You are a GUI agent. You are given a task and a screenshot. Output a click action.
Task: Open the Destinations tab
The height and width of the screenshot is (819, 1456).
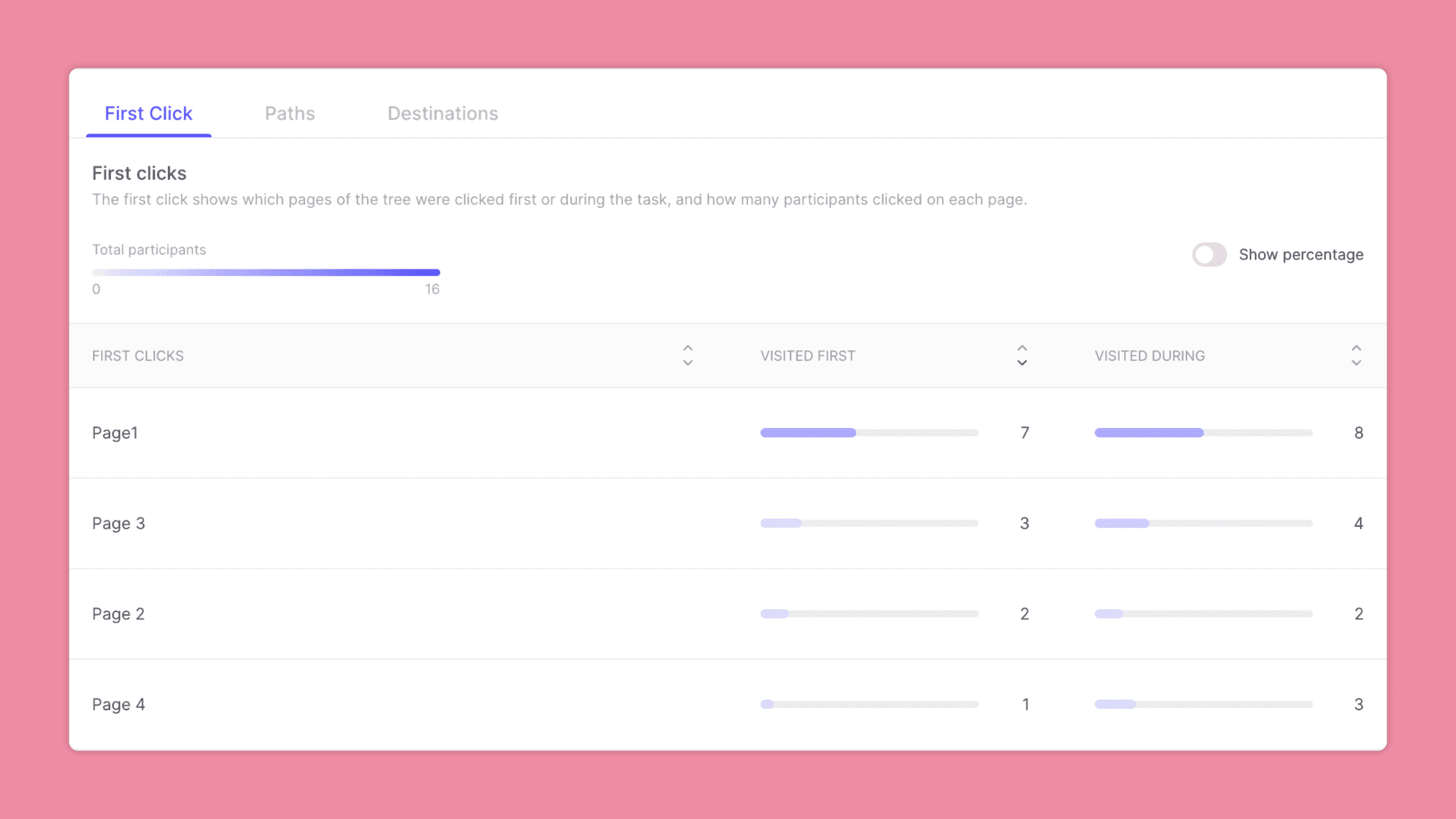[442, 114]
